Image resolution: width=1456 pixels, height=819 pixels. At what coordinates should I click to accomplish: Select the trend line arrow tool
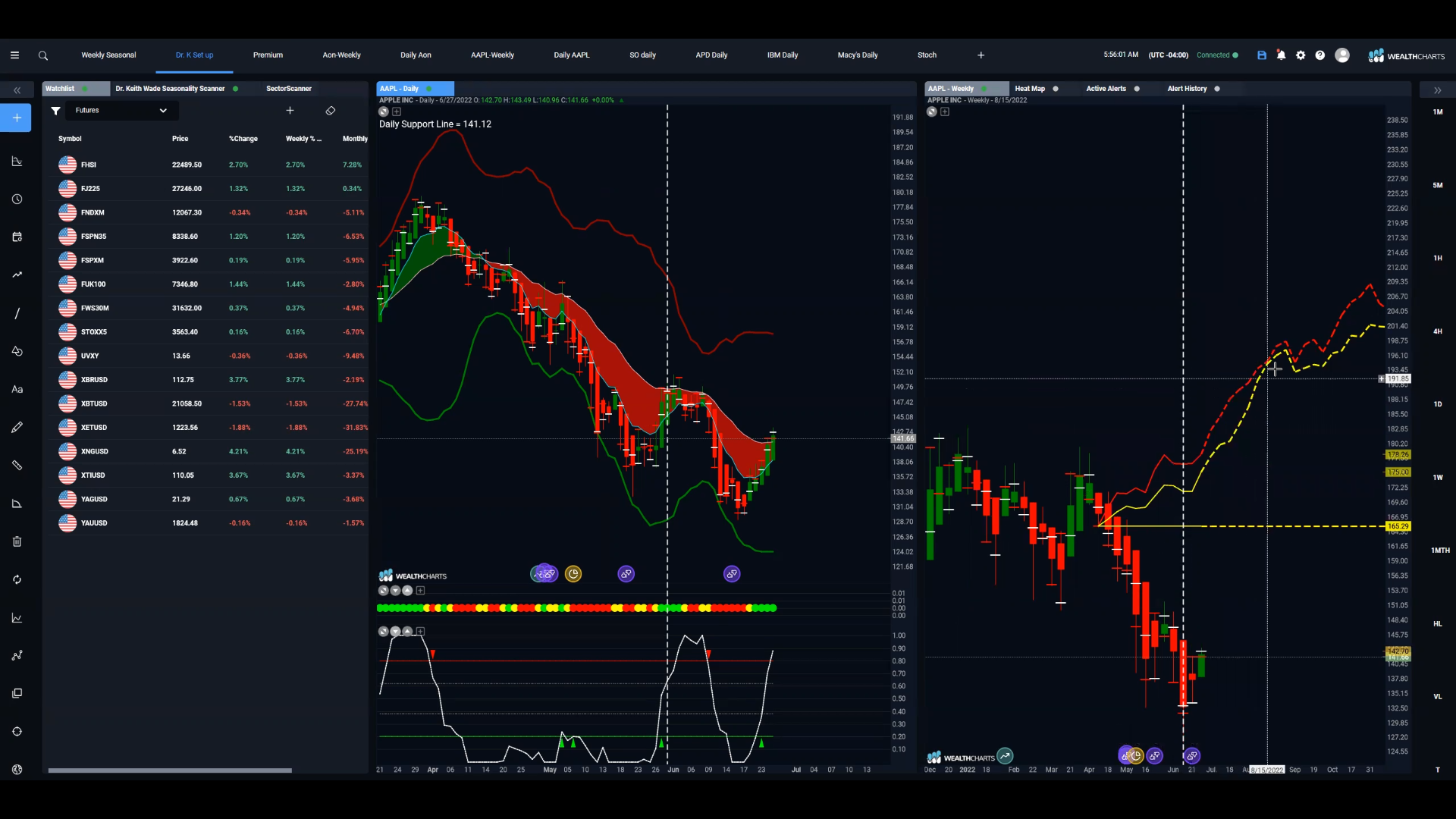tap(17, 275)
